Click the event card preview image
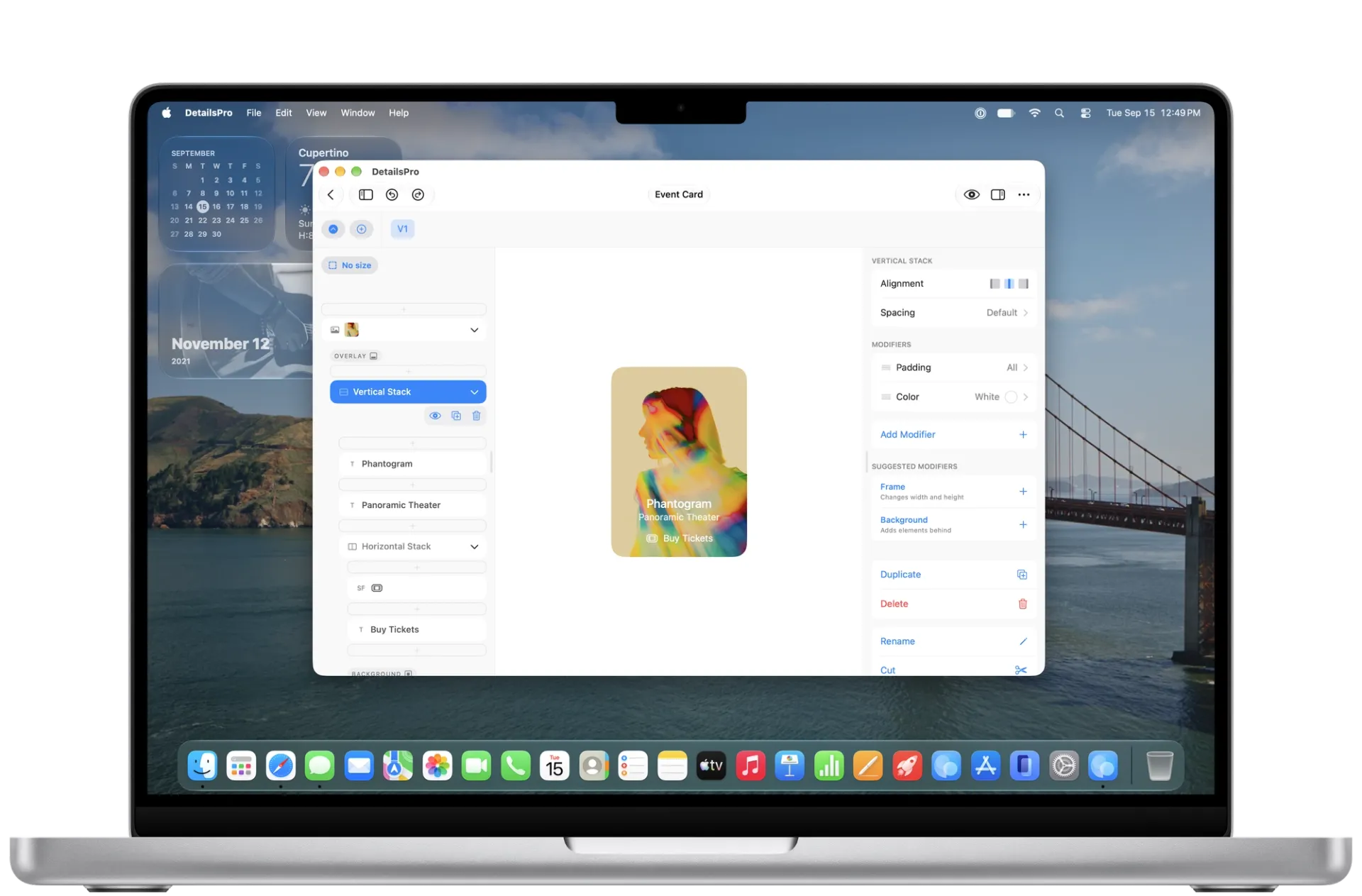1362x896 pixels. click(x=679, y=461)
